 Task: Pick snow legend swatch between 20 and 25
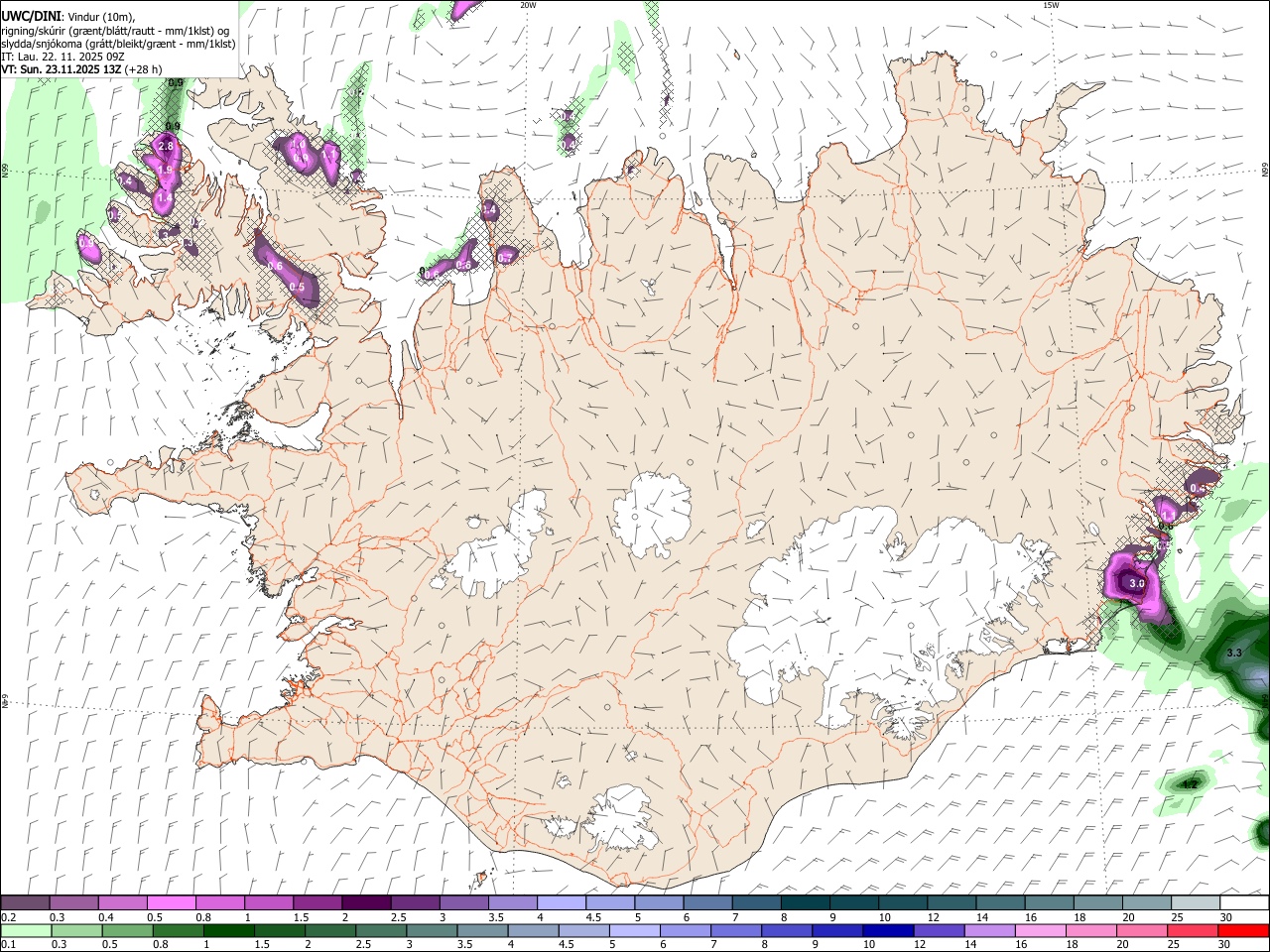pos(1146,903)
